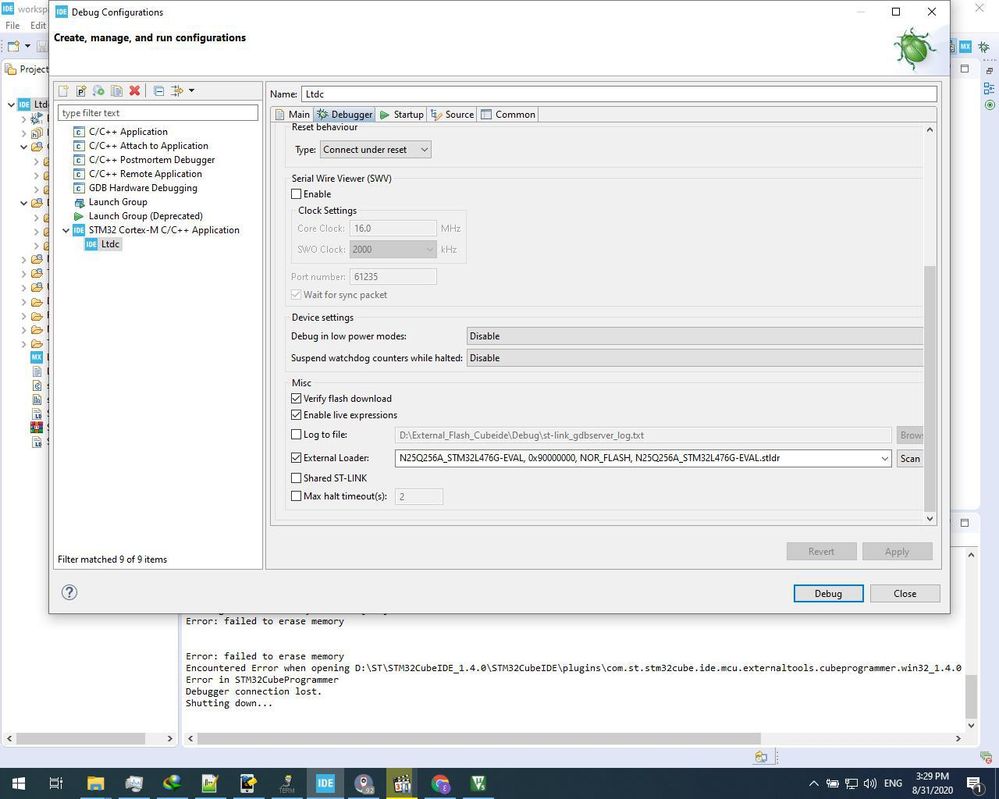Image resolution: width=999 pixels, height=799 pixels.
Task: Create a new launch configuration prototype
Action: (x=81, y=91)
